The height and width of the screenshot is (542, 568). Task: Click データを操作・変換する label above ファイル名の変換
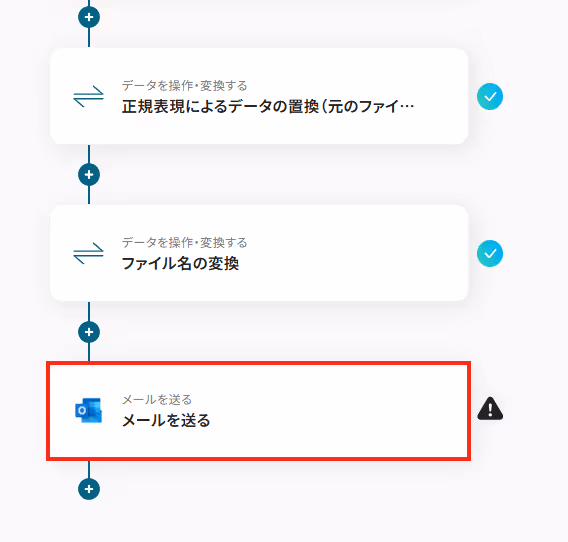184,243
